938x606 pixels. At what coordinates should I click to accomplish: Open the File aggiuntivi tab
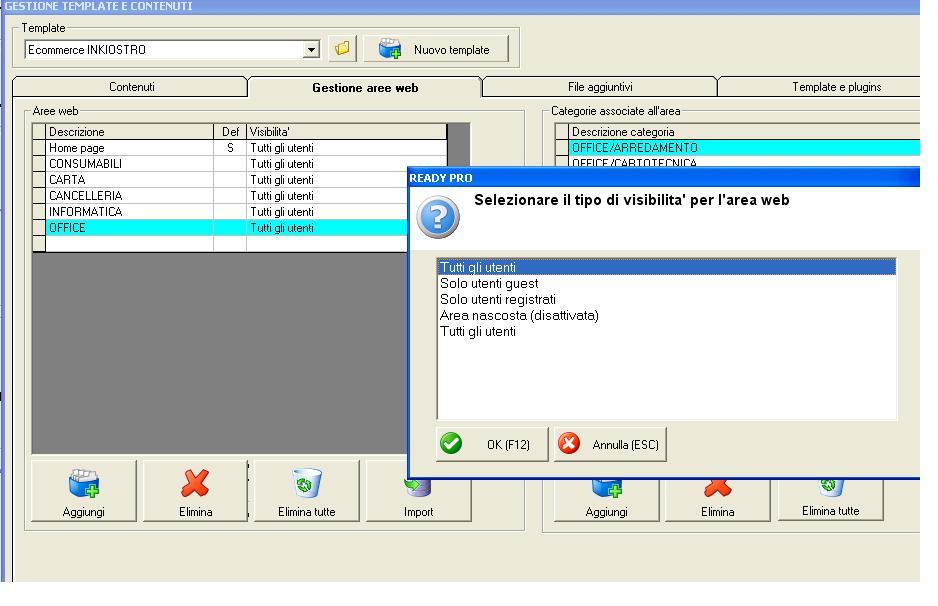point(599,87)
